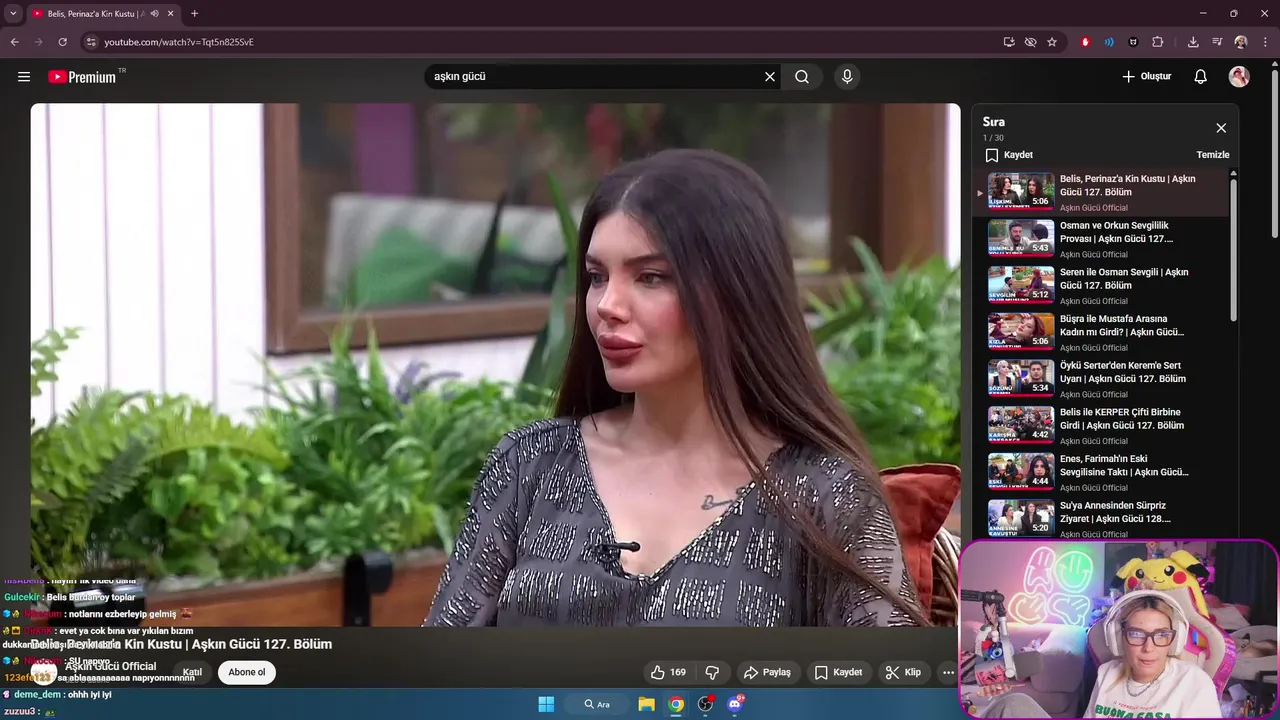Reload the current page

(x=62, y=42)
